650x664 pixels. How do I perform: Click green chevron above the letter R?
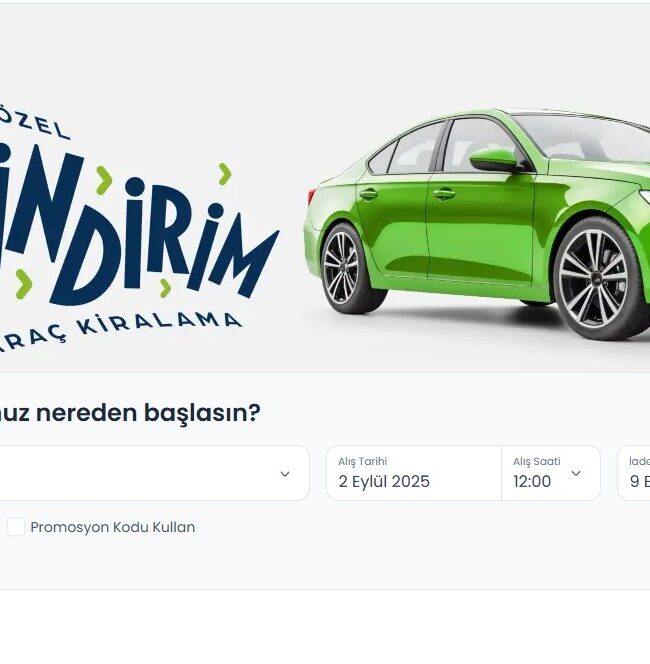225,174
